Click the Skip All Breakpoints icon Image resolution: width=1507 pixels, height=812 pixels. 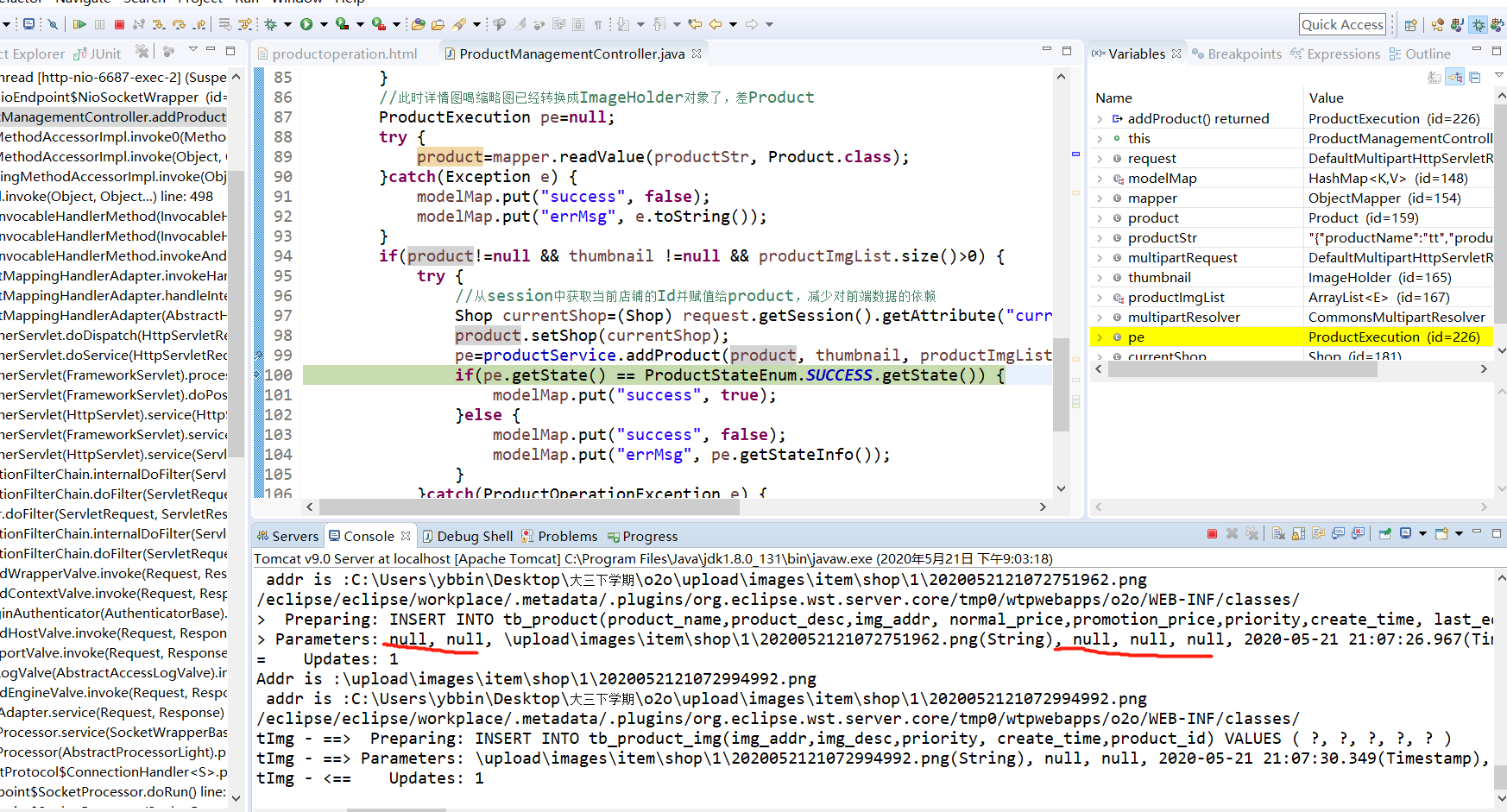53,24
